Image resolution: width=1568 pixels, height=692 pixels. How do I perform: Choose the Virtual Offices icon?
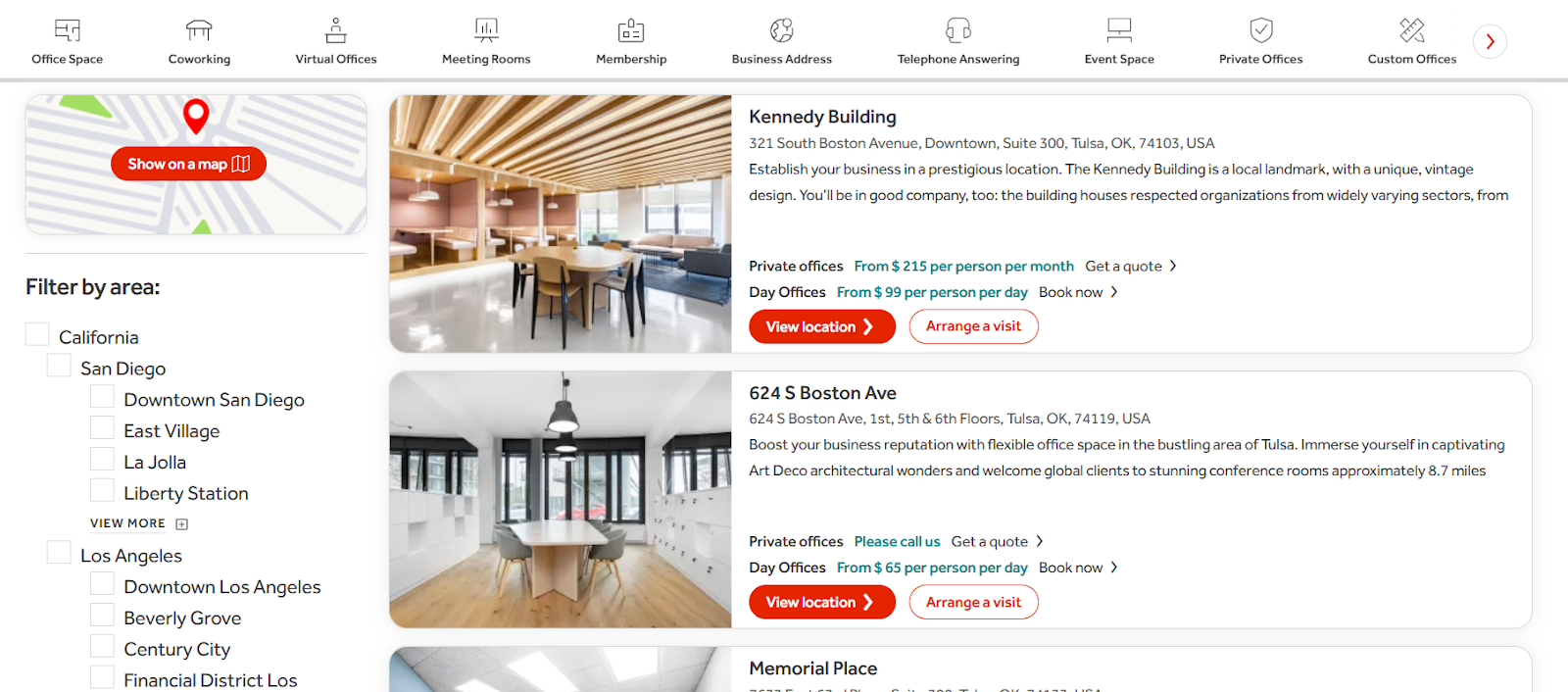(x=336, y=30)
